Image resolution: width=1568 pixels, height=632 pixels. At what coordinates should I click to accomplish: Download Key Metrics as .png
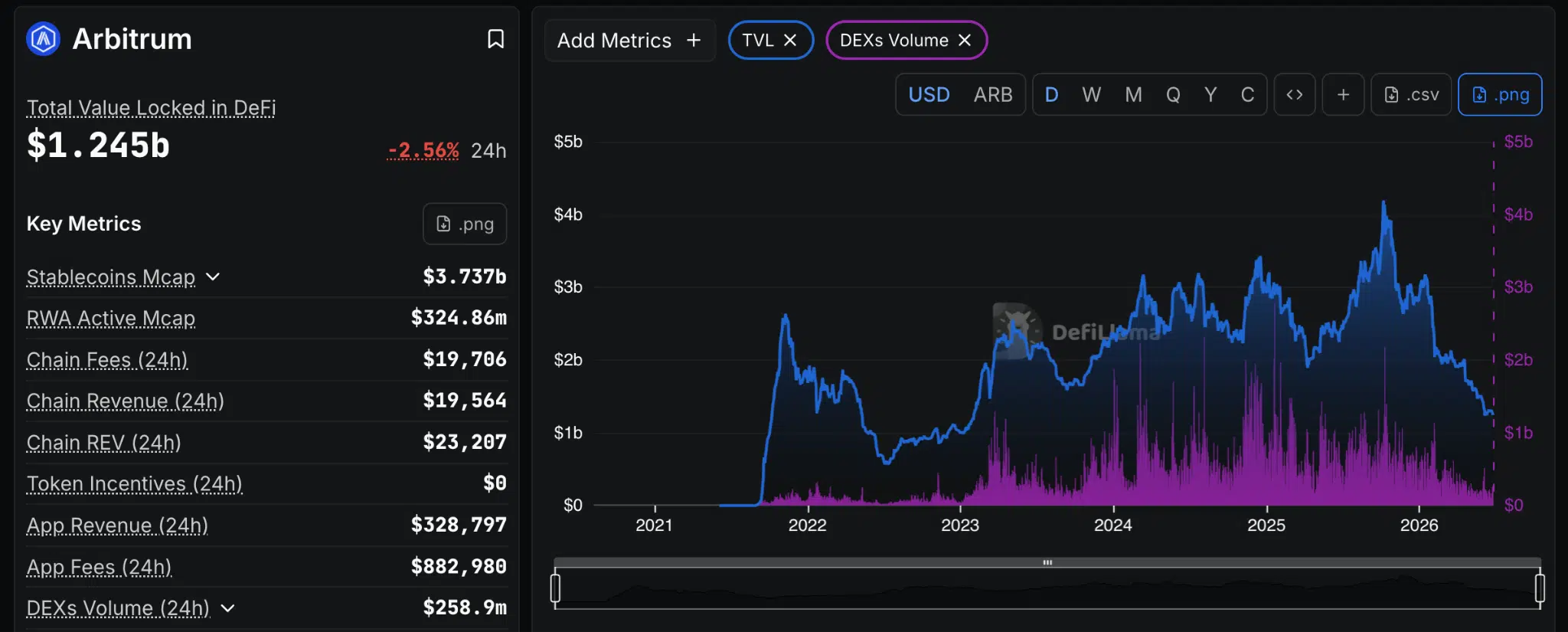tap(465, 224)
